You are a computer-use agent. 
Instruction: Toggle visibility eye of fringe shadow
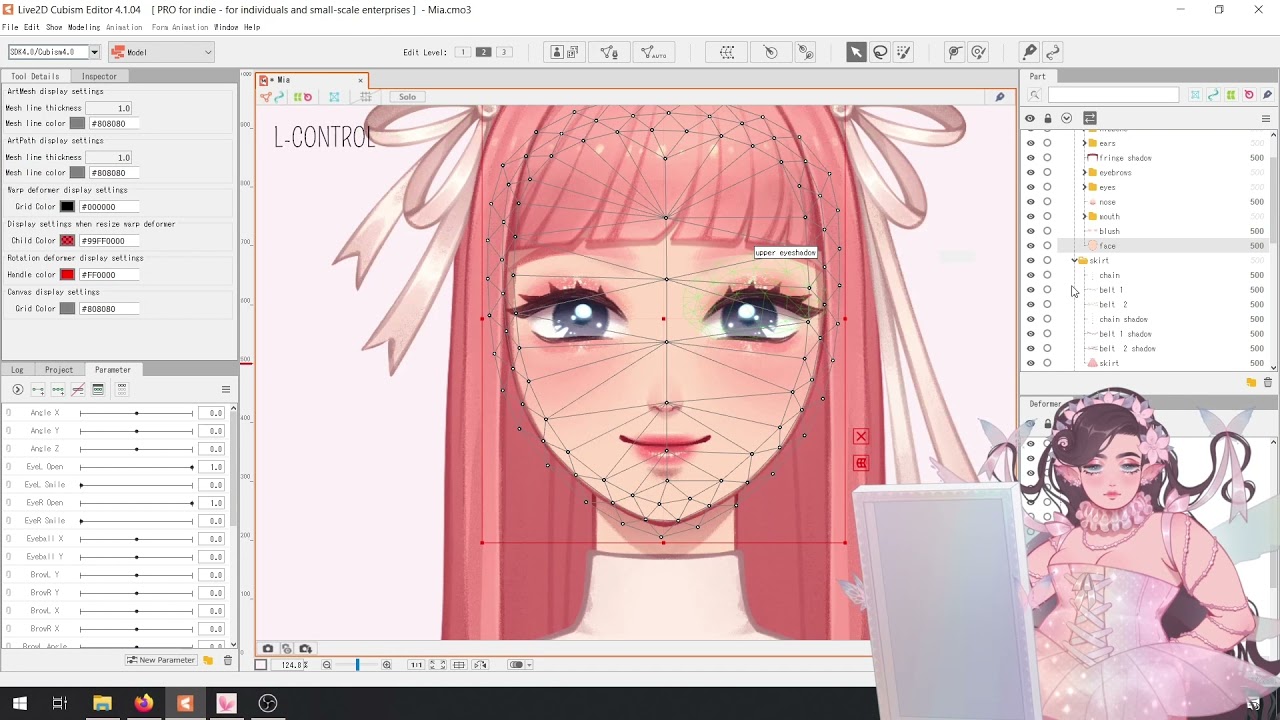1031,158
